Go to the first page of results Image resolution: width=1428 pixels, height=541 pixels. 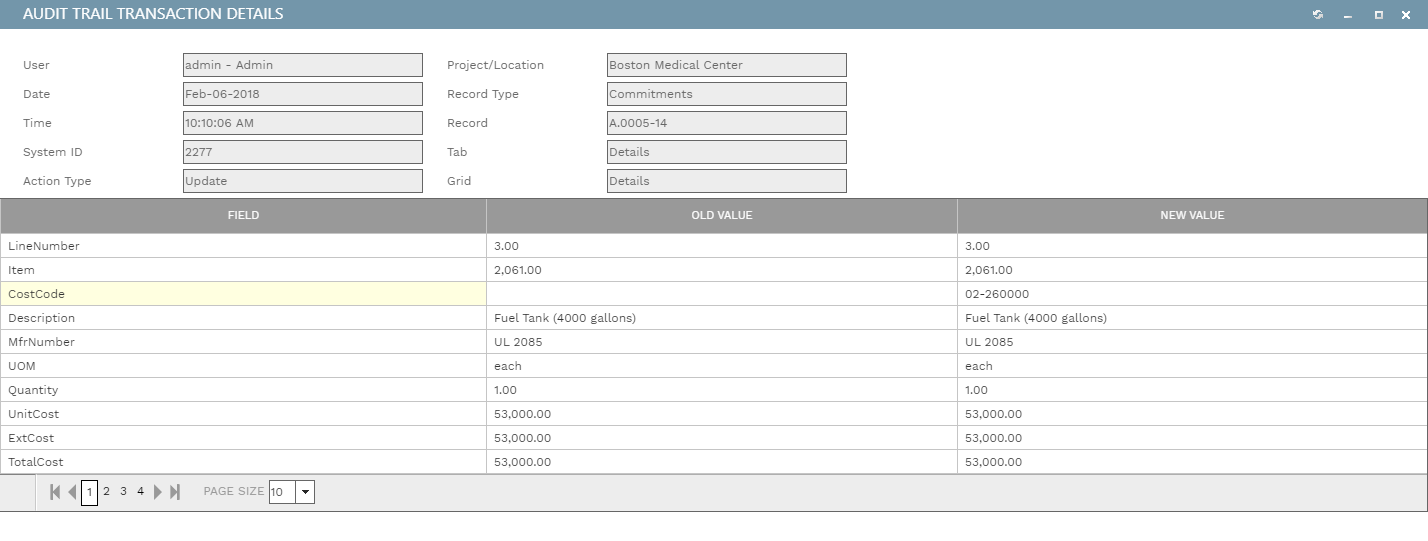pyautogui.click(x=55, y=492)
